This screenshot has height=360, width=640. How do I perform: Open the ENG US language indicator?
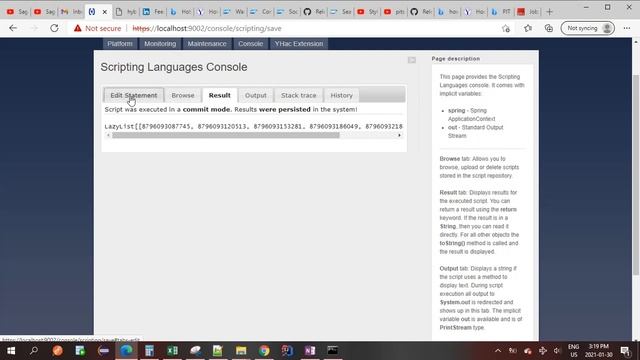click(573, 351)
